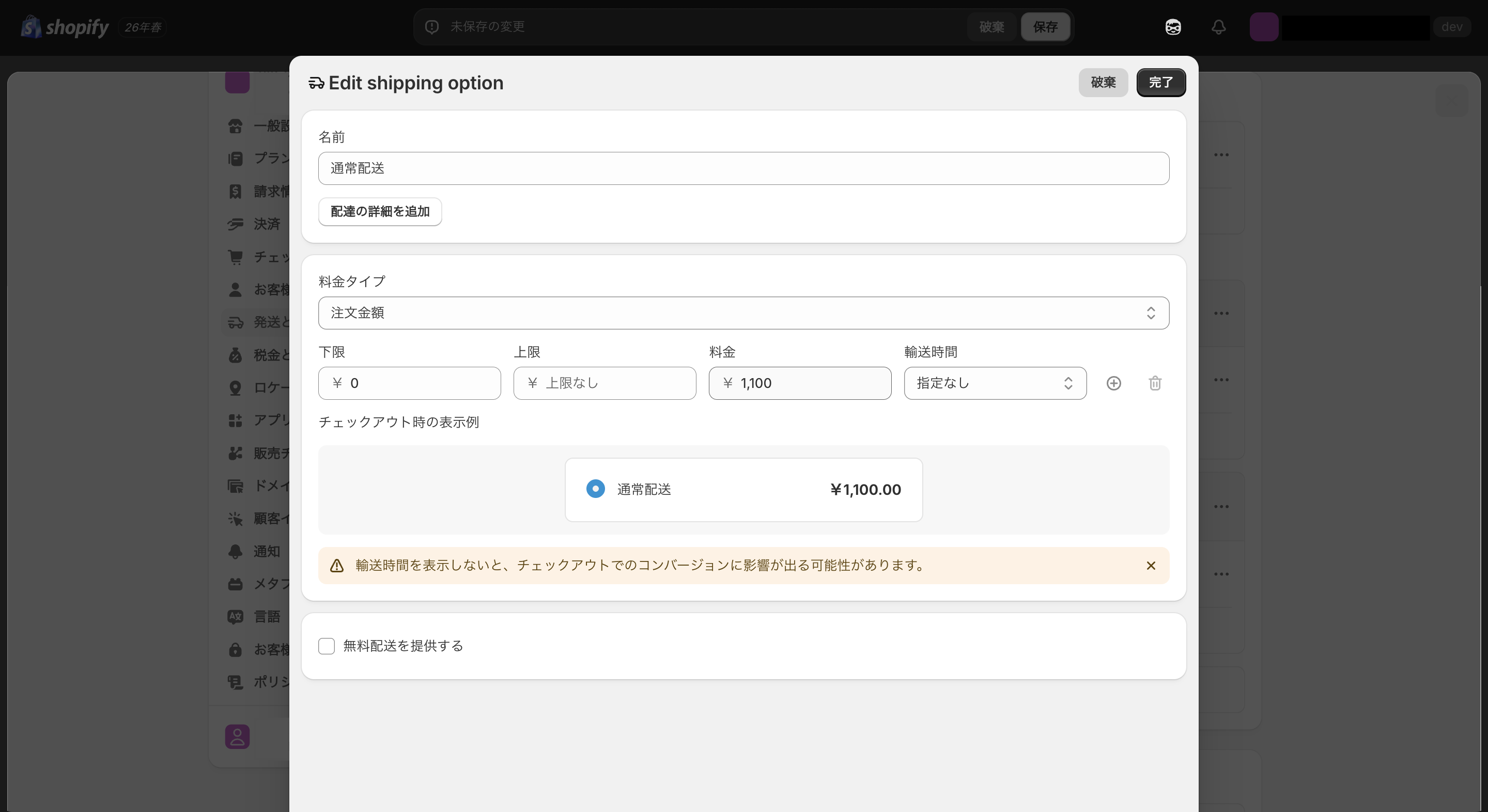Click the dev badge in the top bar
Screen dimensions: 1488x812
pos(1452,27)
